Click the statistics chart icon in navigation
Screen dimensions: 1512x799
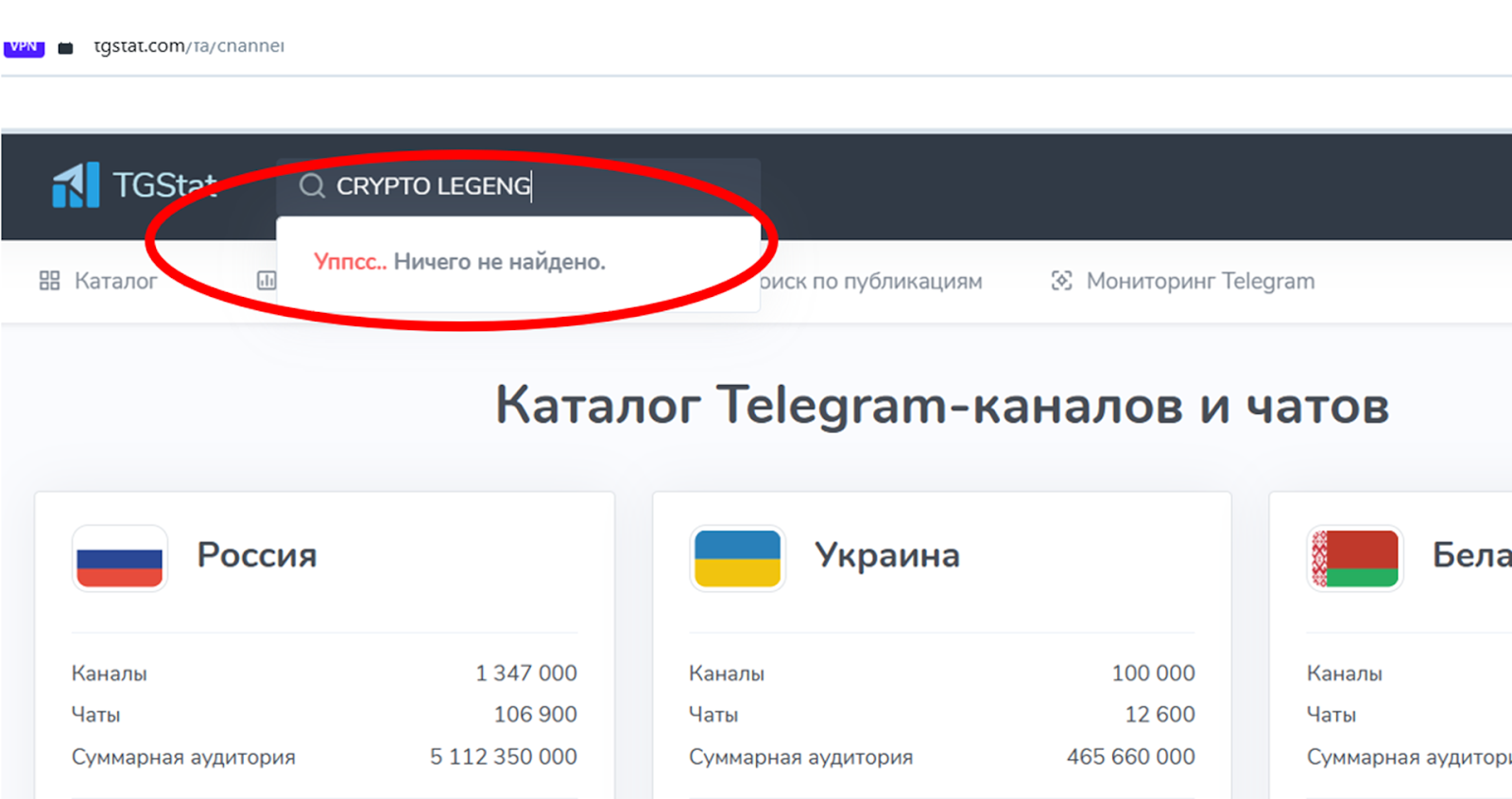[266, 280]
